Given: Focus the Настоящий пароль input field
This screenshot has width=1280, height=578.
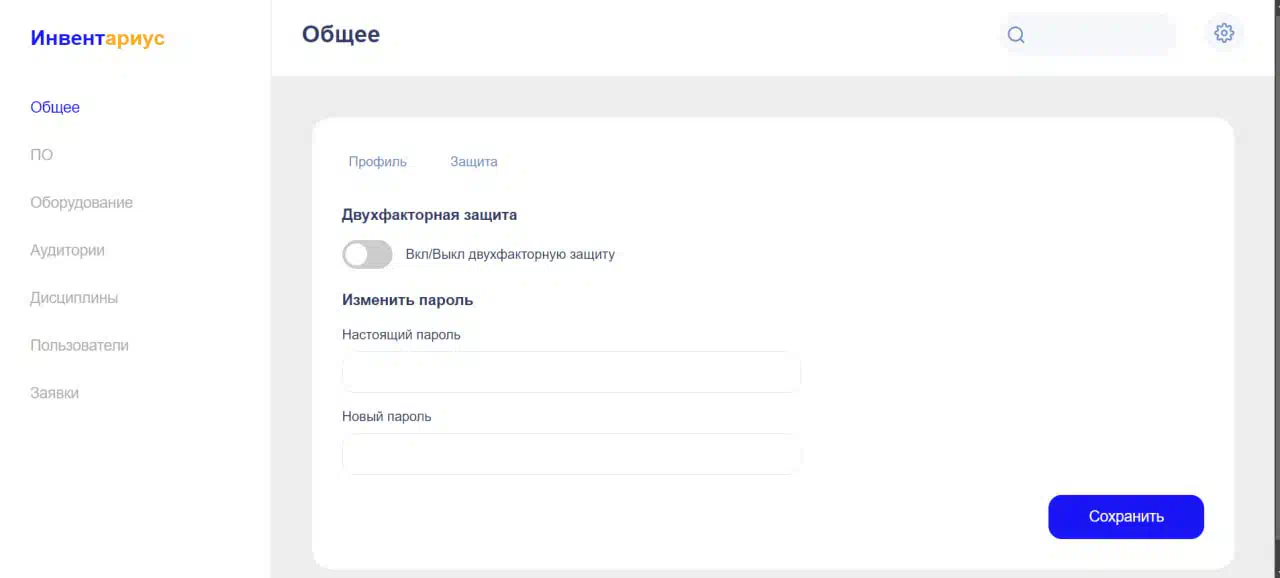Looking at the screenshot, I should pos(571,372).
